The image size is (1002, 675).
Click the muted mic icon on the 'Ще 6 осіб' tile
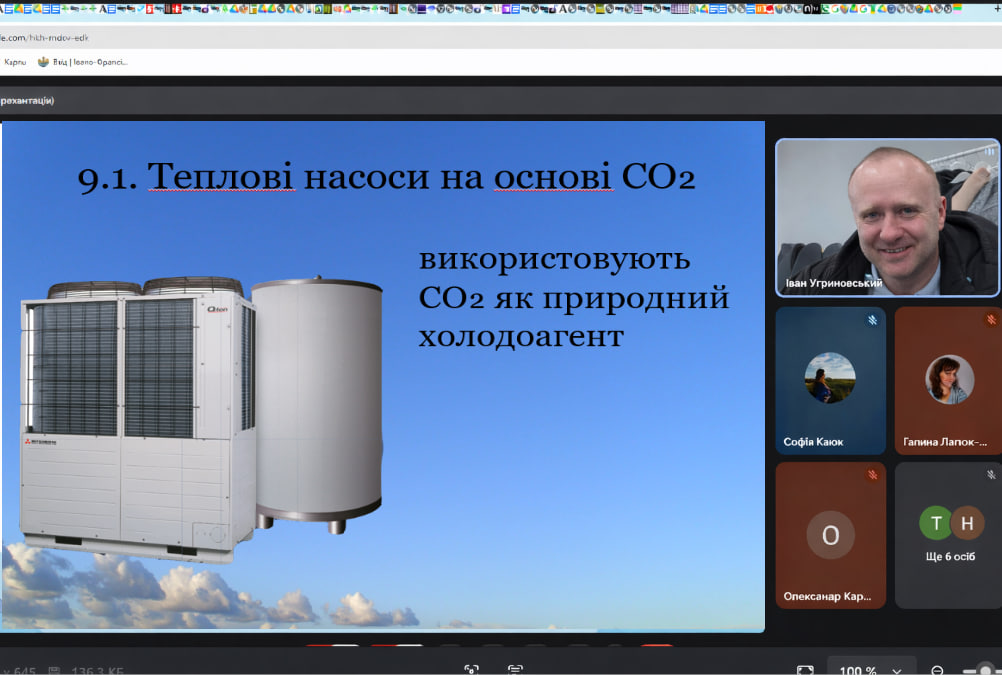pos(990,475)
